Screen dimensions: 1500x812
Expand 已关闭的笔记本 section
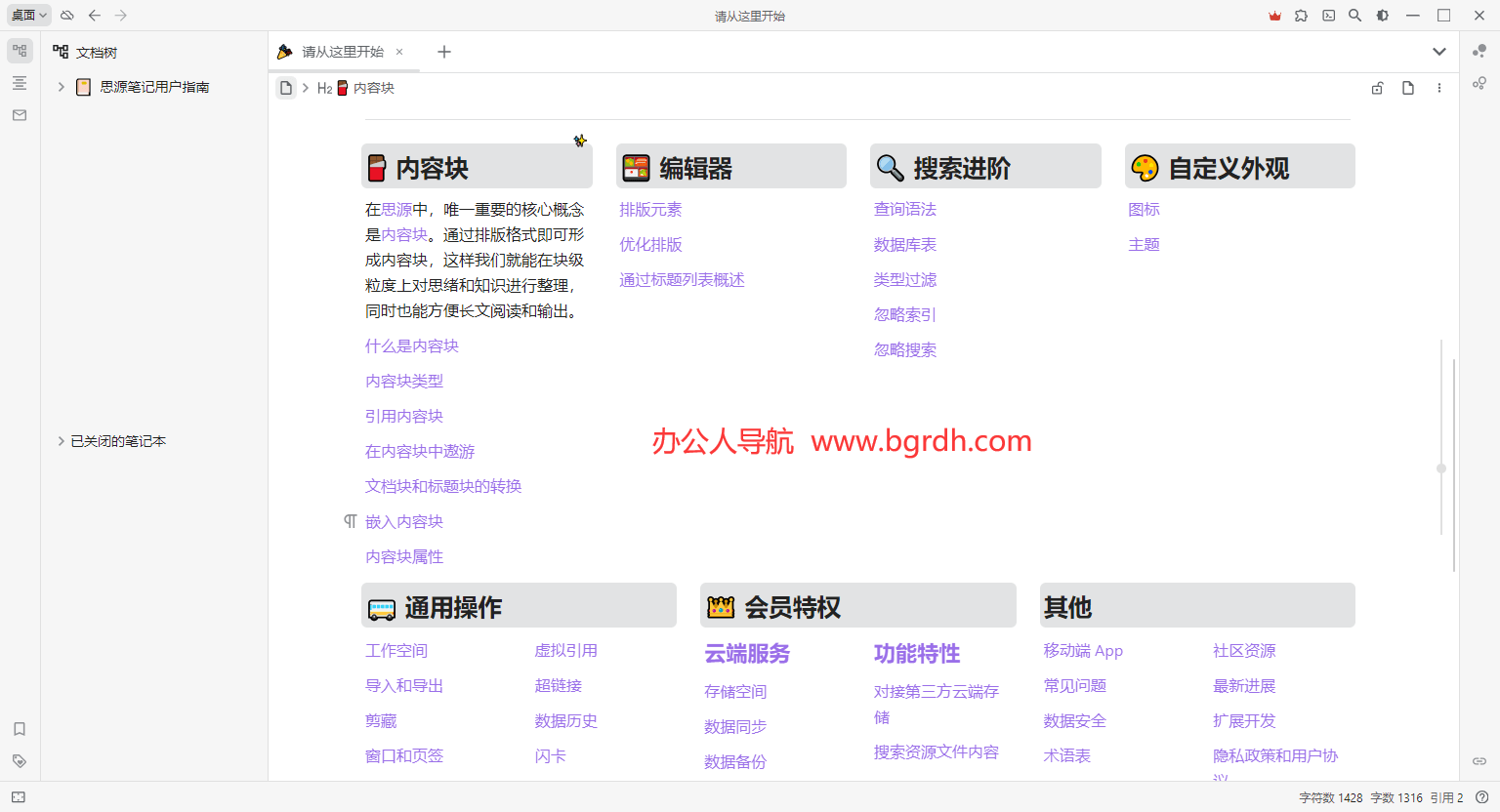pos(62,440)
